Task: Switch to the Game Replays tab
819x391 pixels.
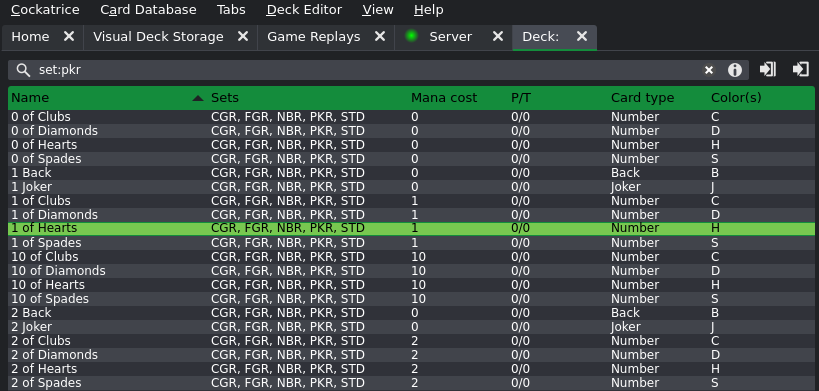Action: [314, 37]
